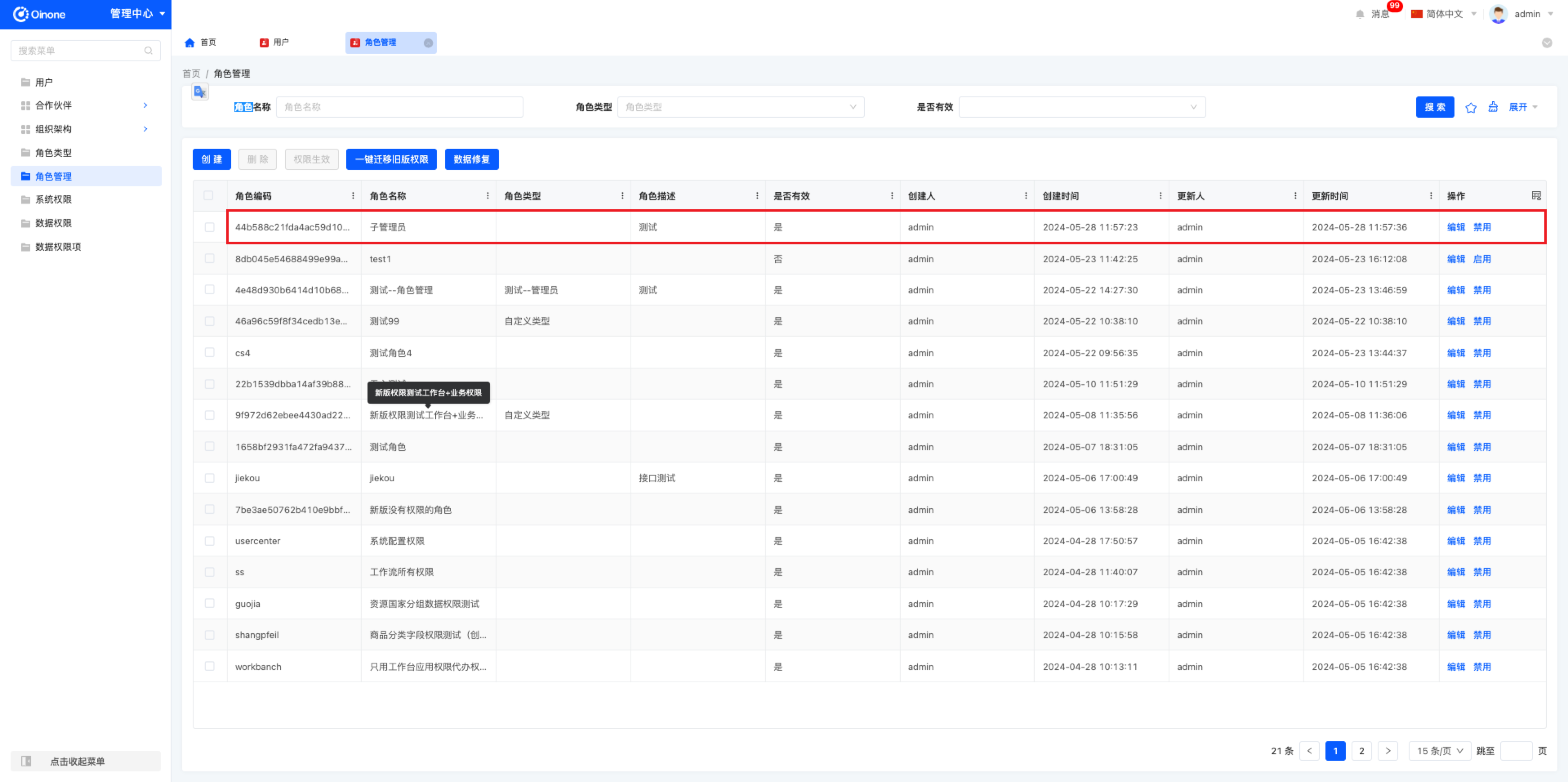This screenshot has width=1568, height=782.
Task: Open the 是否有效 filter dropdown
Action: (1082, 107)
